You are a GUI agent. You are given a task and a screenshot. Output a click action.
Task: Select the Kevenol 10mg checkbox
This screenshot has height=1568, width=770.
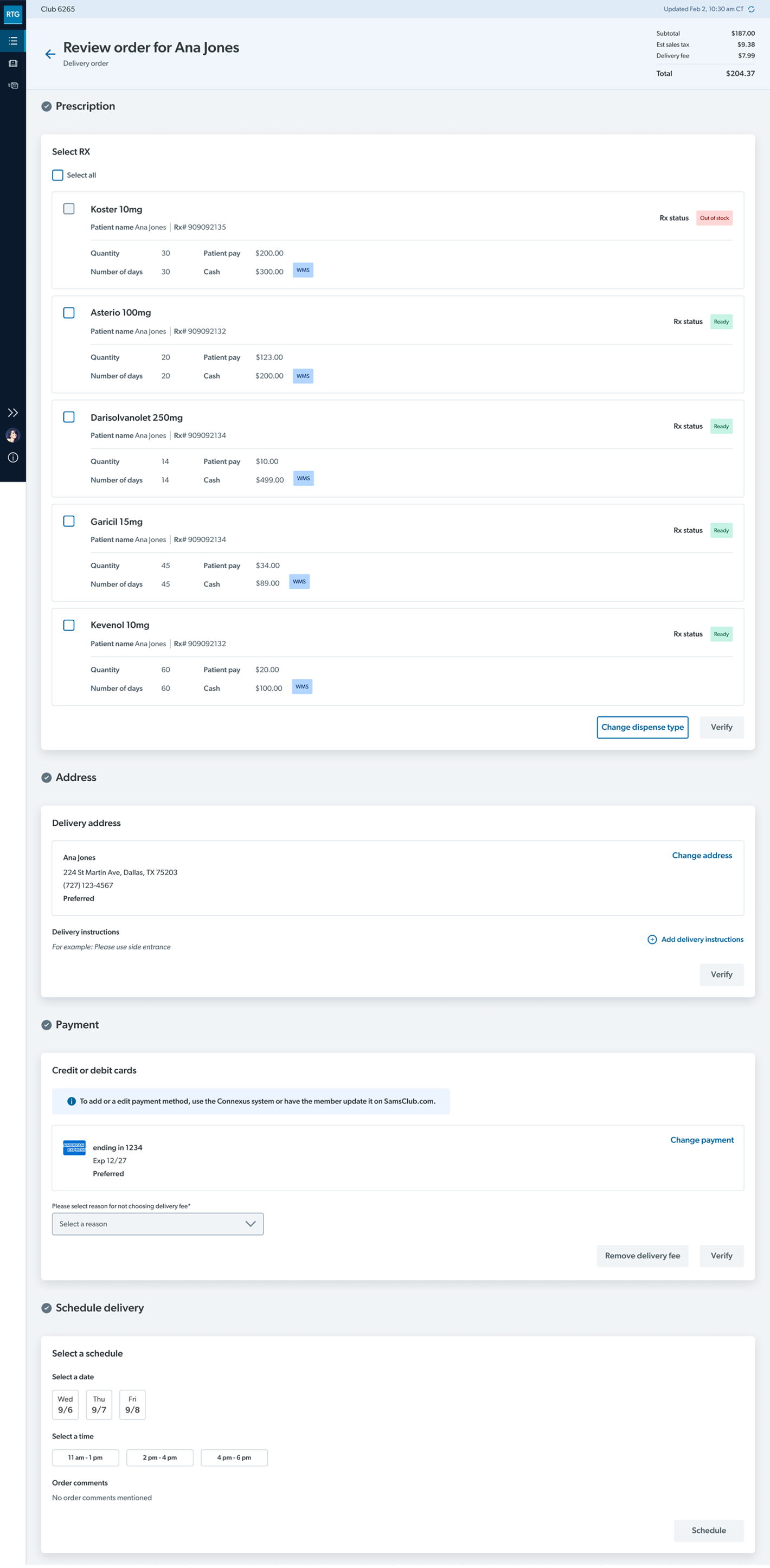(x=69, y=625)
